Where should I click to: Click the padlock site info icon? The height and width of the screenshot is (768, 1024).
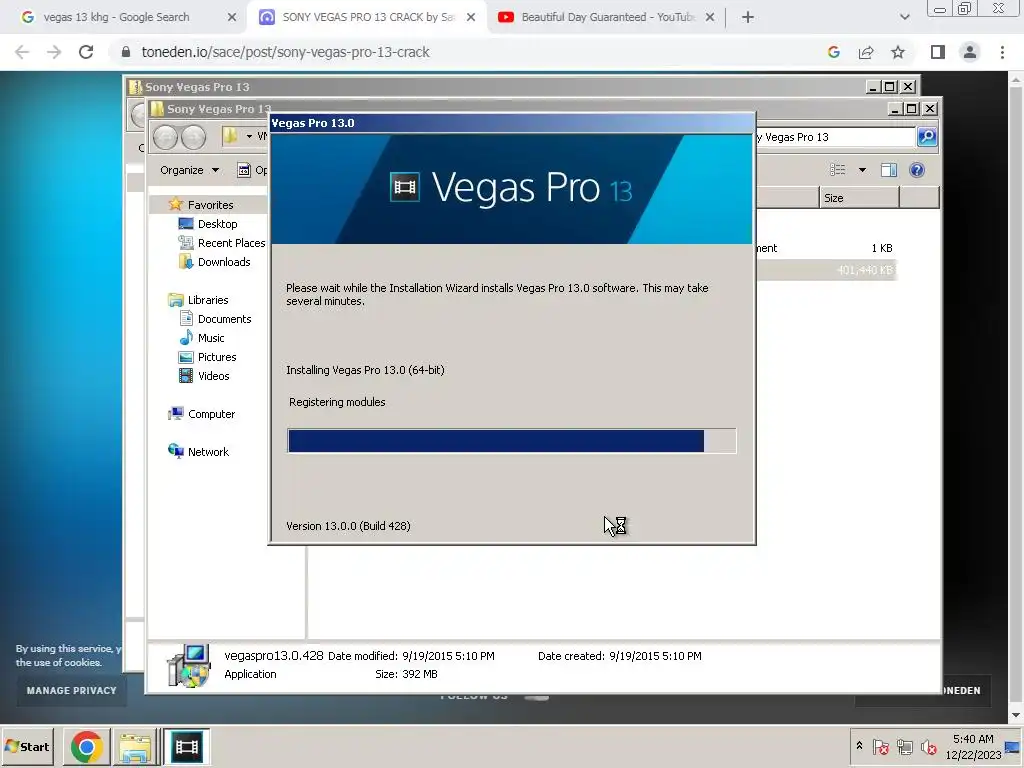pyautogui.click(x=126, y=52)
